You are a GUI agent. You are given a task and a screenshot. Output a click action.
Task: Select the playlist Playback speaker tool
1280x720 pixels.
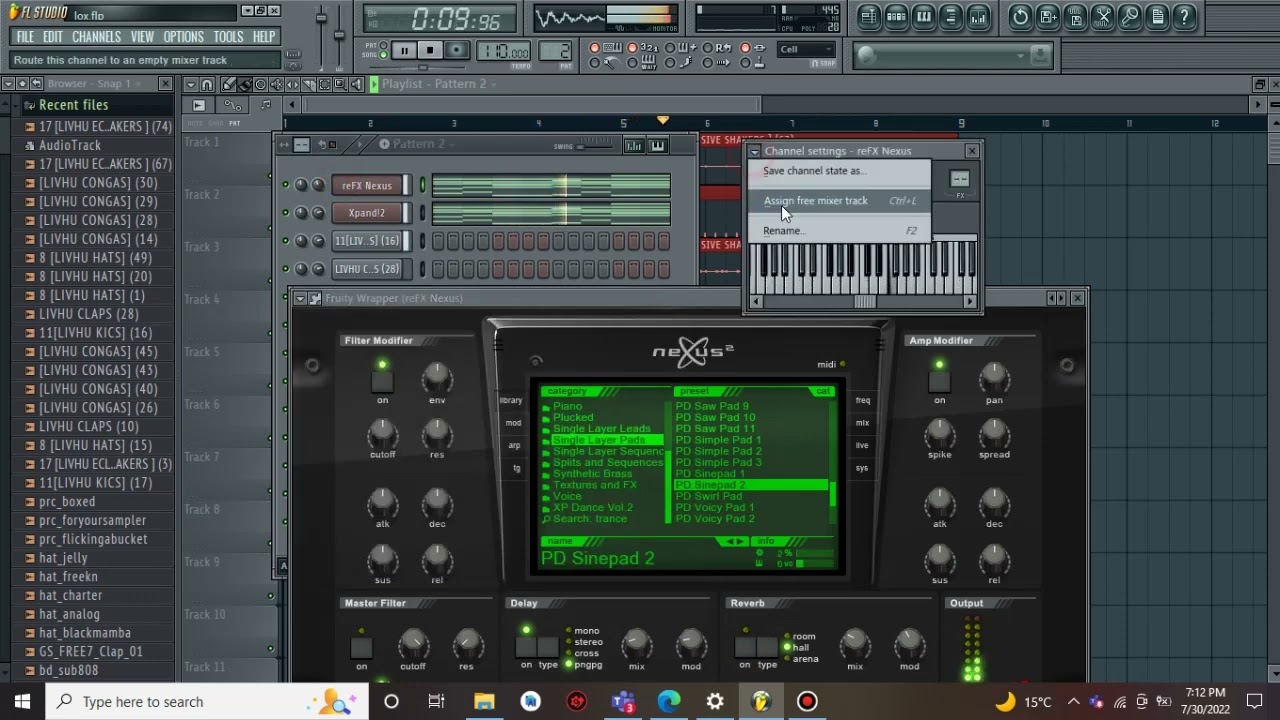click(x=357, y=84)
